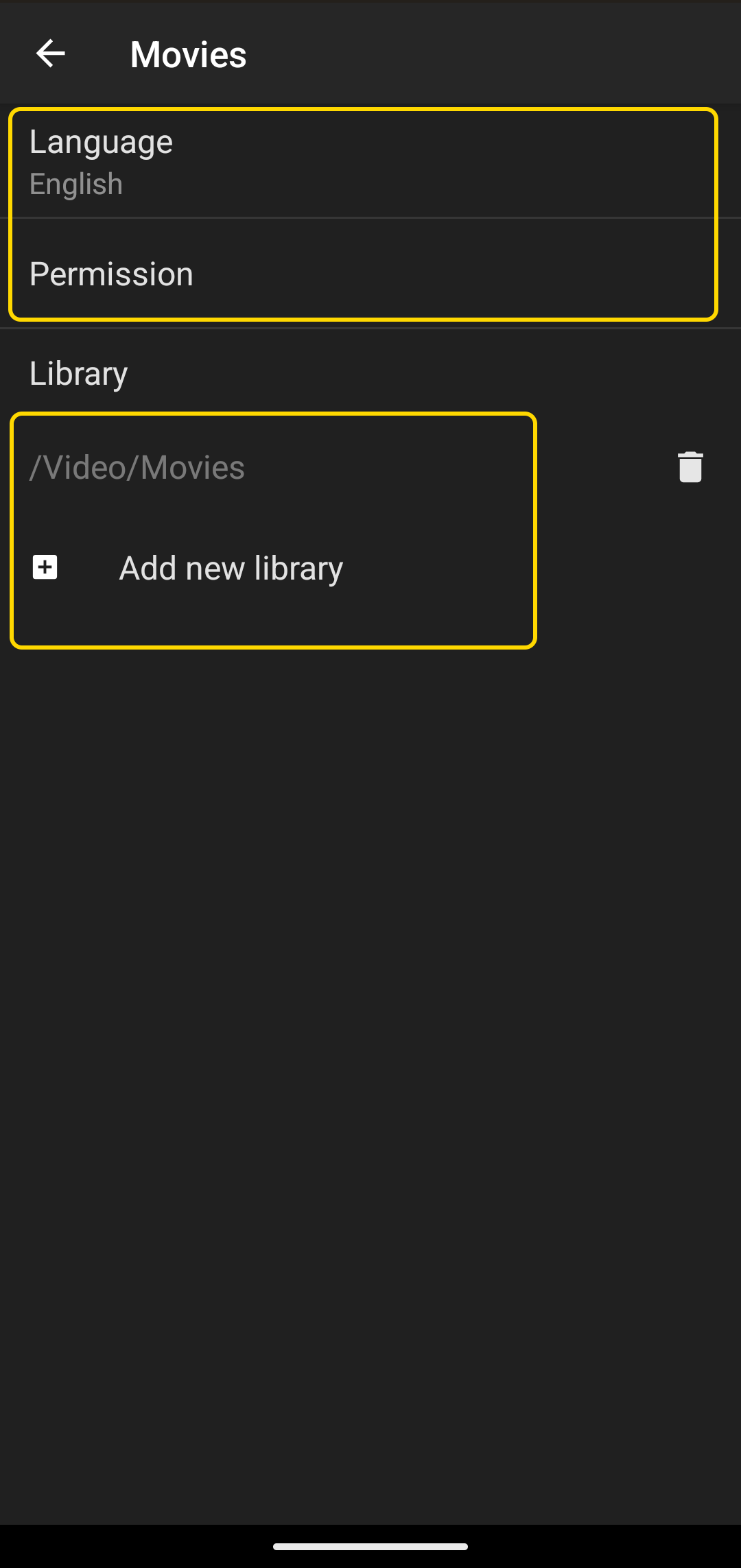Click the Add new library label

pos(231,569)
